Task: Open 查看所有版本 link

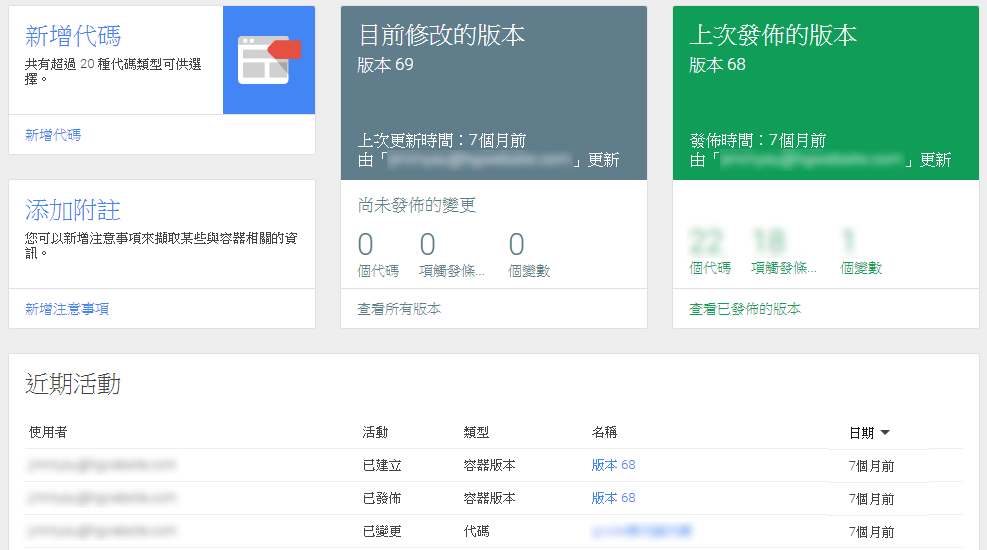Action: point(399,309)
